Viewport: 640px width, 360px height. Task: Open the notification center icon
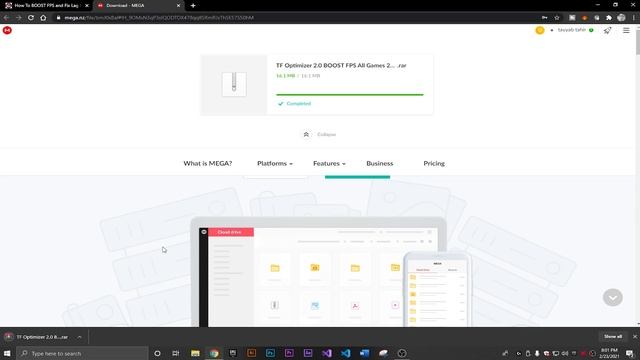(629, 353)
